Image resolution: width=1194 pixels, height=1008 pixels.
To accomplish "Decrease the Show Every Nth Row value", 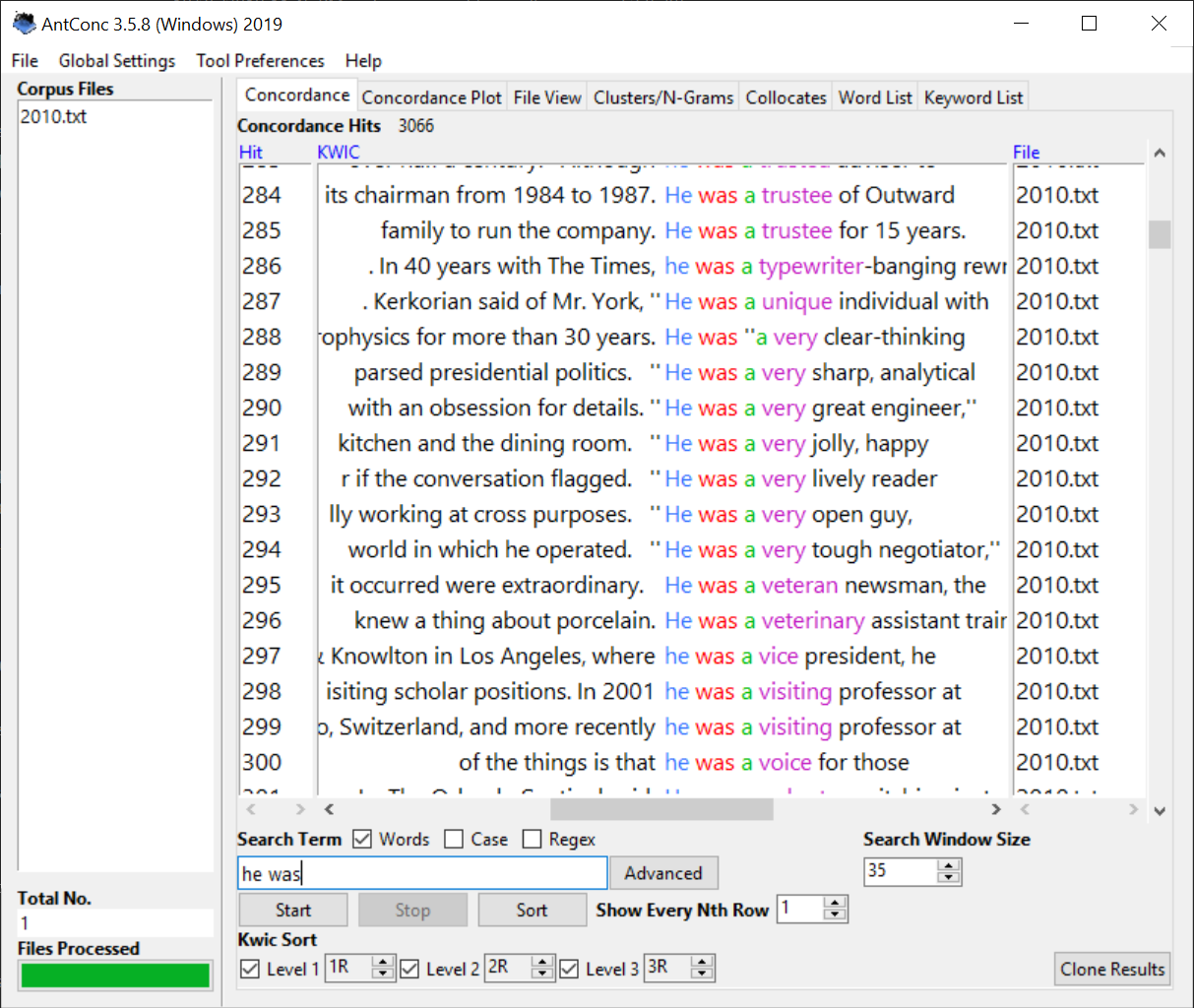I will 835,914.
